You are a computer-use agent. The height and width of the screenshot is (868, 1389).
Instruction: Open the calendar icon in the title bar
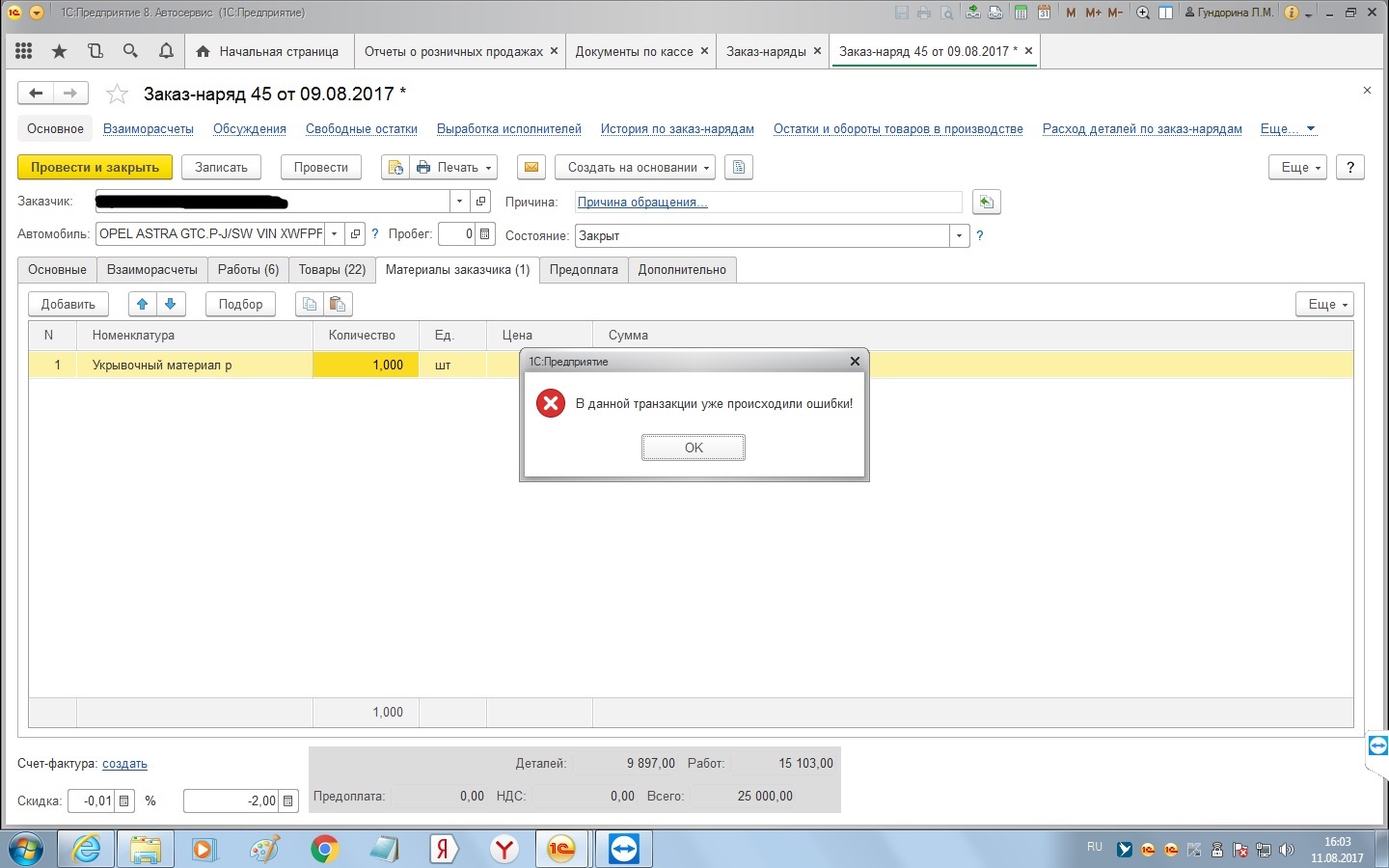point(1044,13)
